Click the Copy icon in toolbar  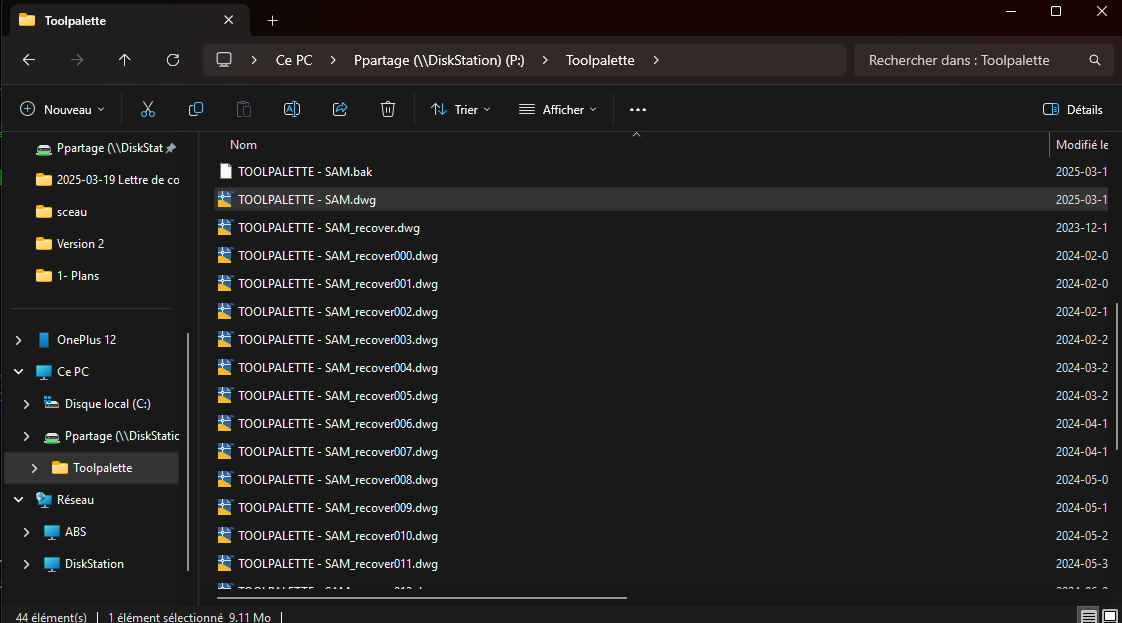pyautogui.click(x=196, y=109)
